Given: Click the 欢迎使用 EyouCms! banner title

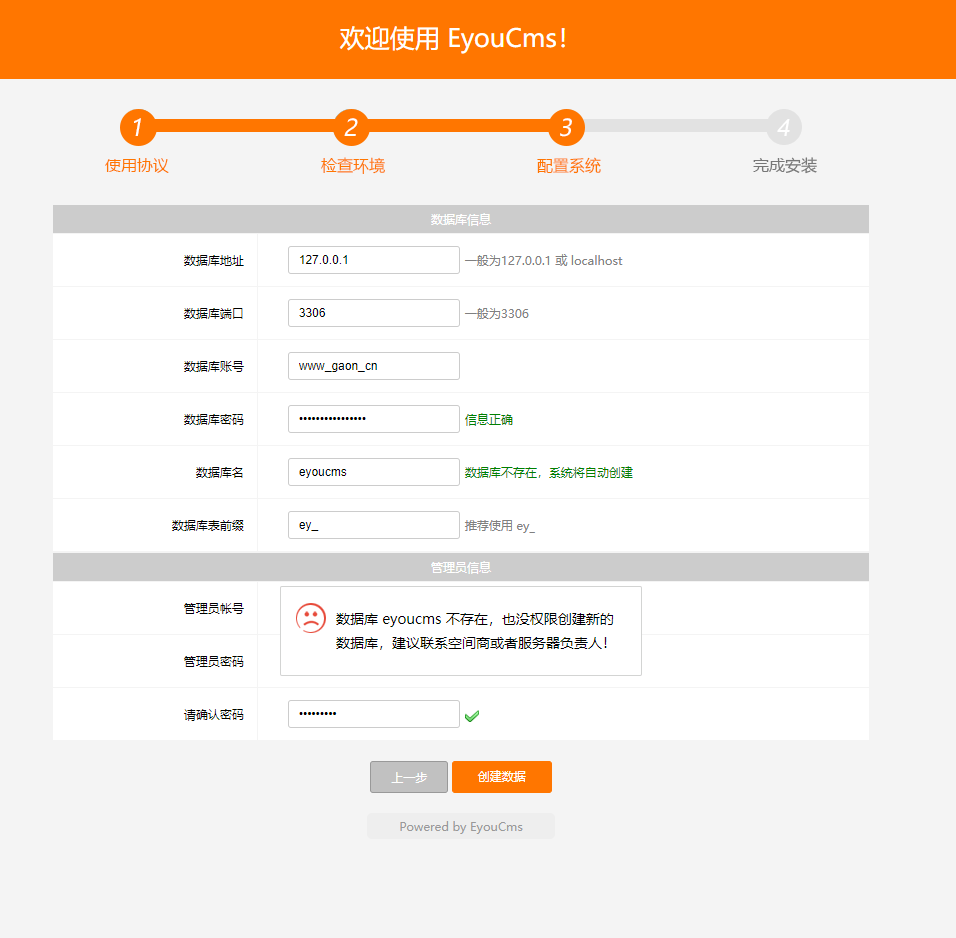Looking at the screenshot, I should [454, 38].
